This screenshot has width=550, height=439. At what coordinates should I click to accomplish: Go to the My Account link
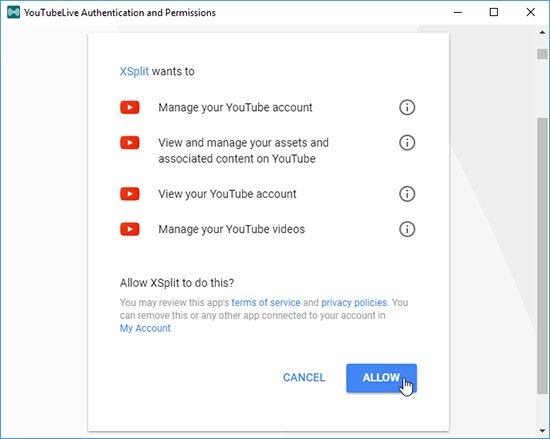click(145, 329)
